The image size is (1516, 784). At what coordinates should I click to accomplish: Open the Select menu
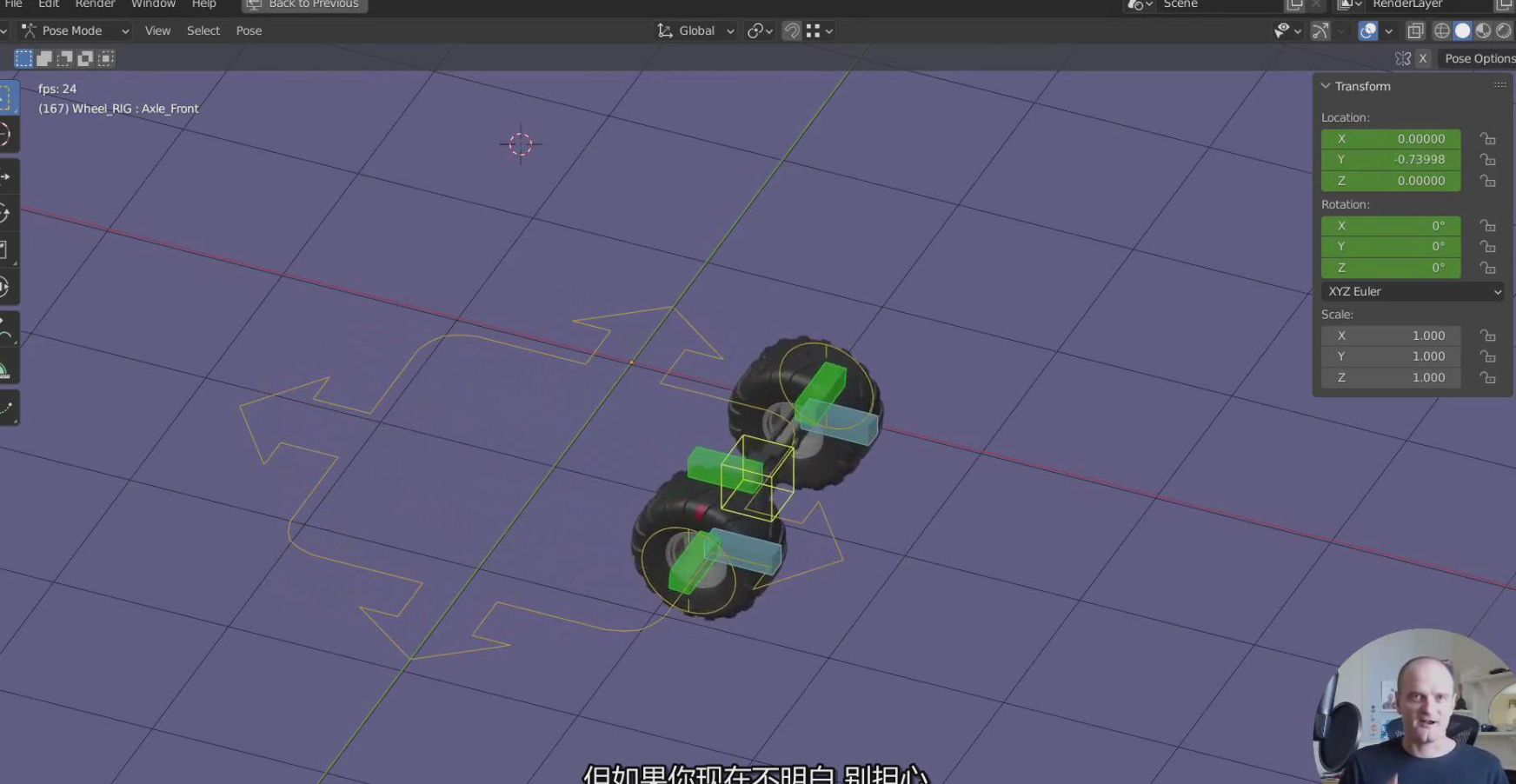pyautogui.click(x=203, y=31)
